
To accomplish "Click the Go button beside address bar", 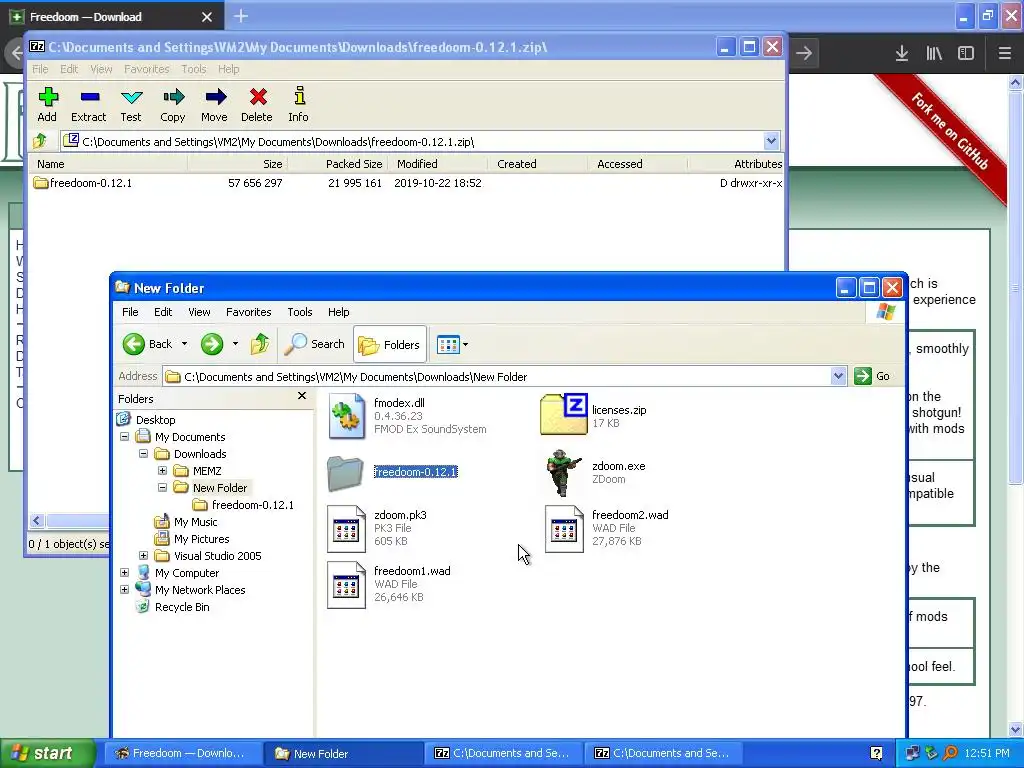I will point(872,376).
